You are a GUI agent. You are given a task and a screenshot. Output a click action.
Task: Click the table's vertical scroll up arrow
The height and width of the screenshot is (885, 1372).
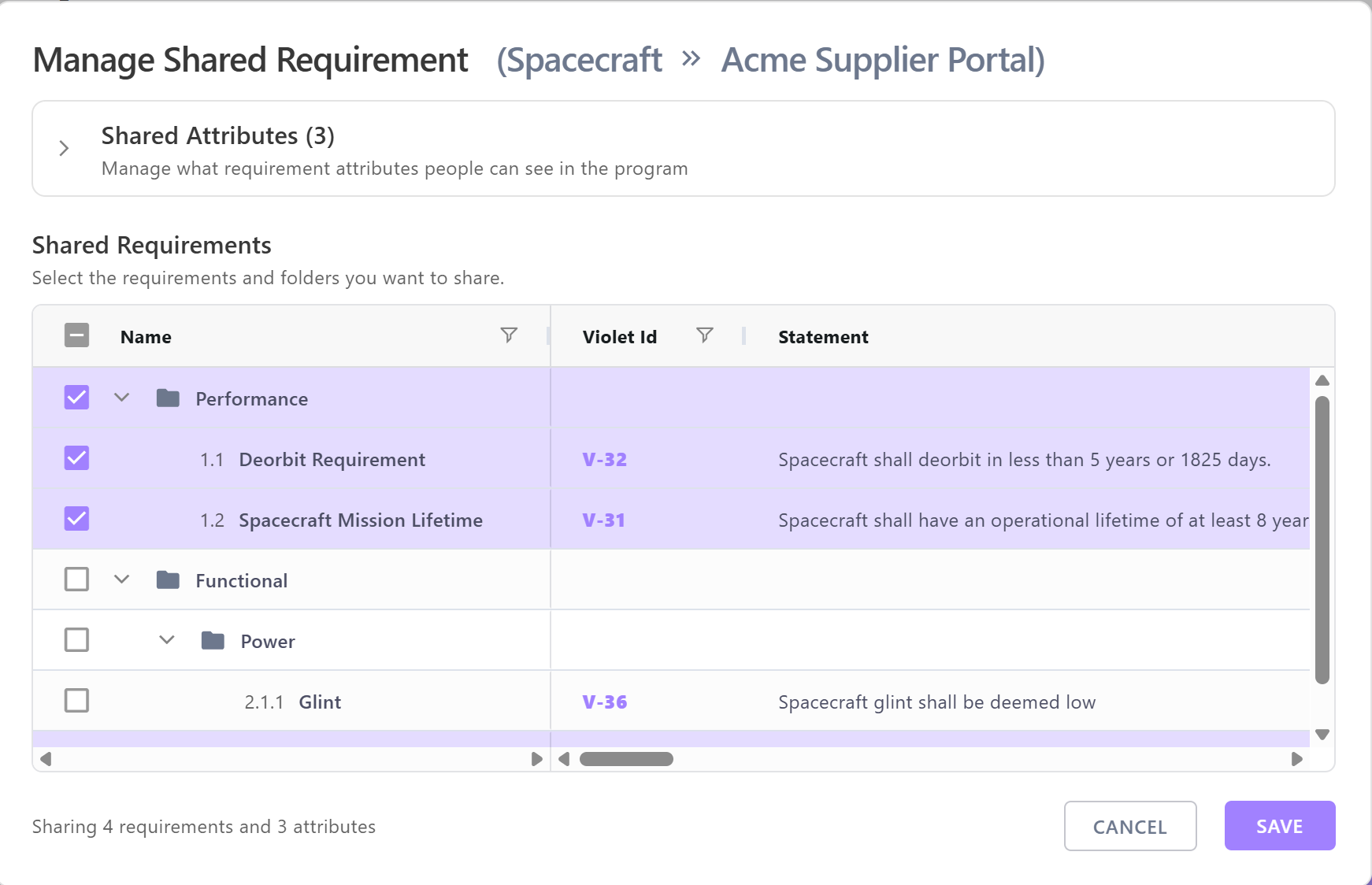pyautogui.click(x=1322, y=380)
